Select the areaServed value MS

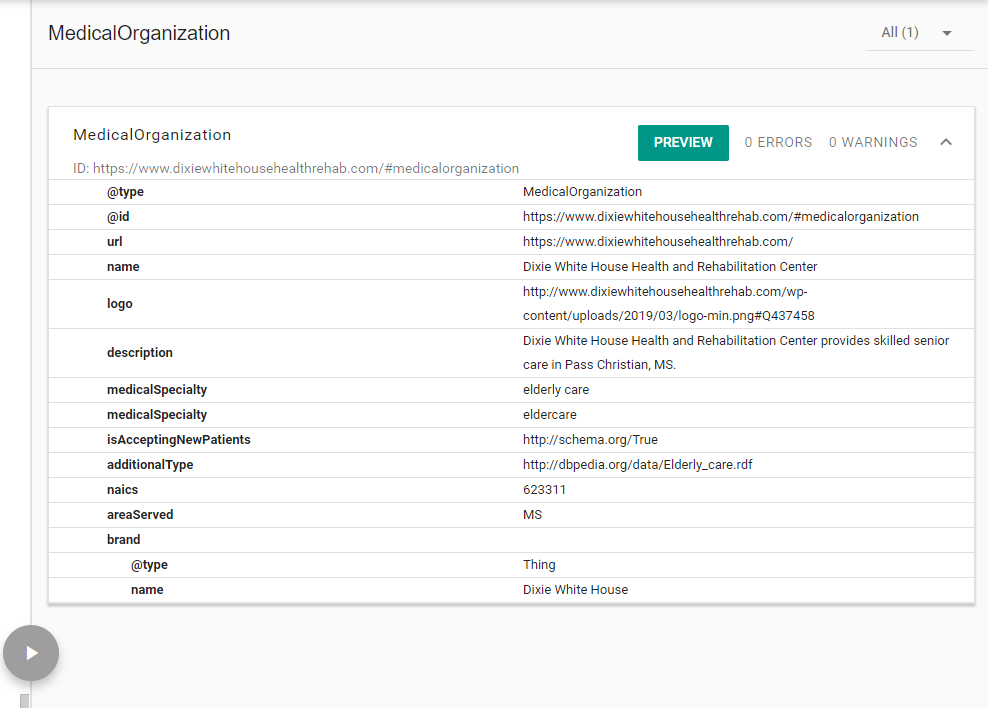pyautogui.click(x=532, y=515)
